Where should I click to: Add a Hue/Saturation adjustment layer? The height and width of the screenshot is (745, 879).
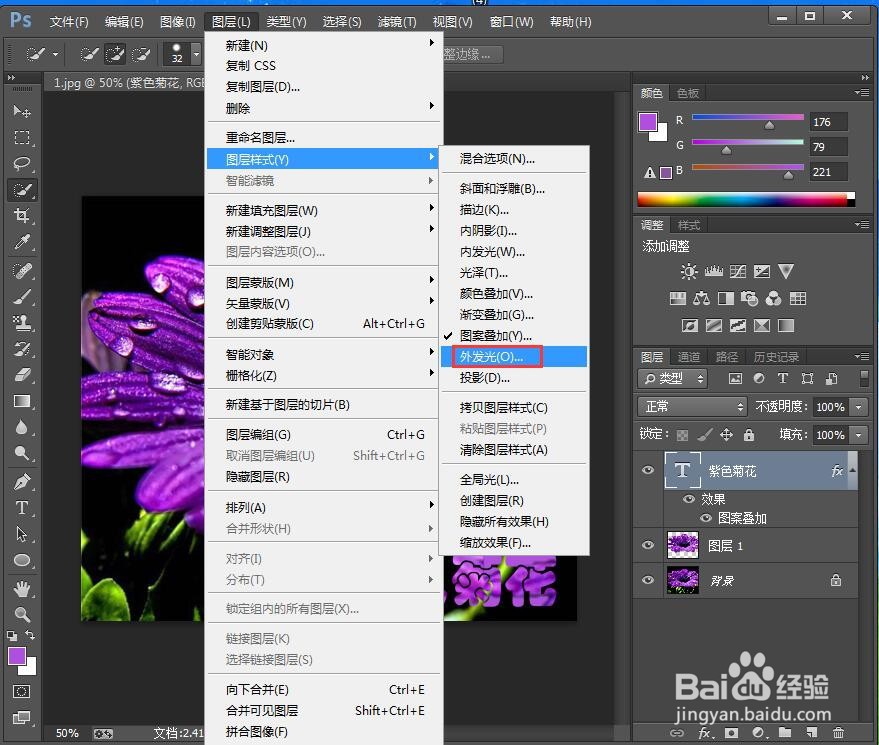coord(678,298)
